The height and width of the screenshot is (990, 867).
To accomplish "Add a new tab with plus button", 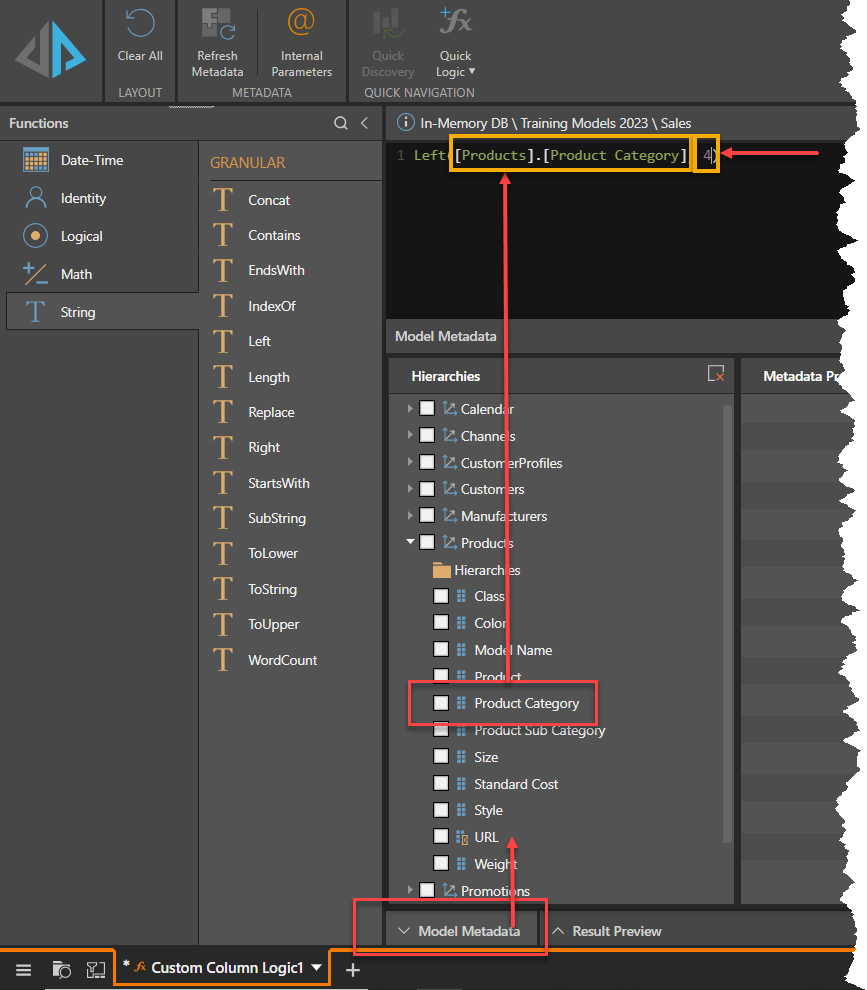I will coord(352,969).
